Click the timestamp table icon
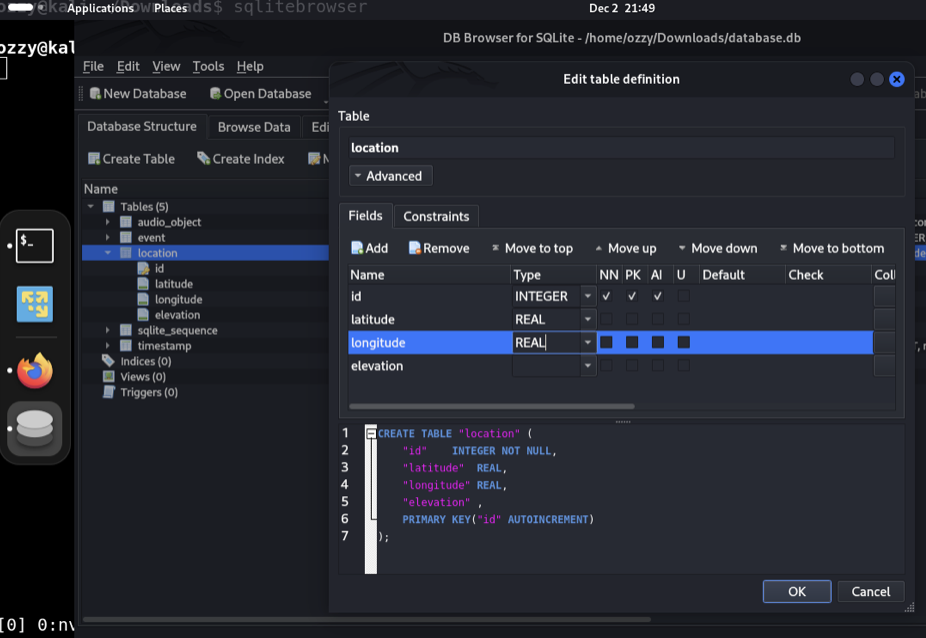This screenshot has height=638, width=926. (126, 346)
